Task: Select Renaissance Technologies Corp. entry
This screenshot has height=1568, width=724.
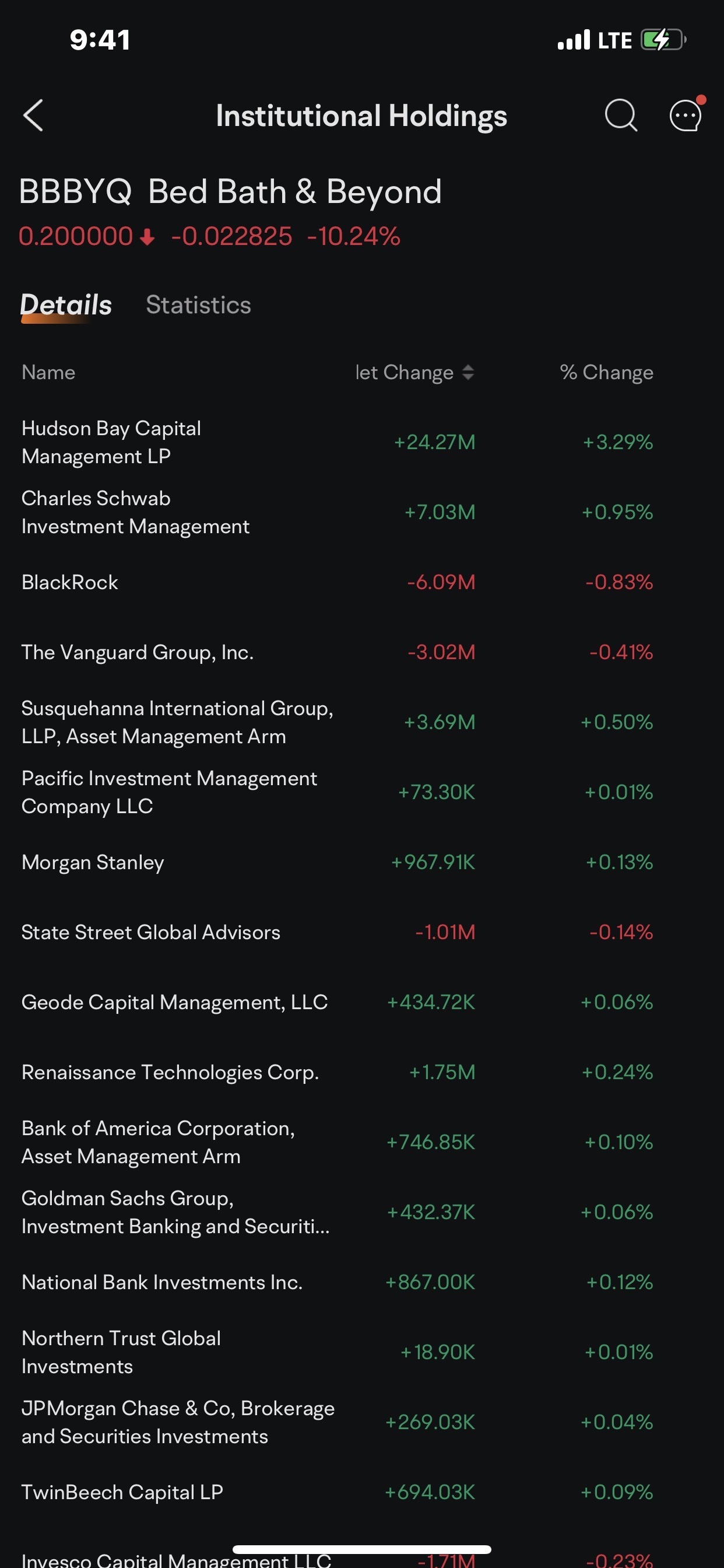Action: point(243,1072)
